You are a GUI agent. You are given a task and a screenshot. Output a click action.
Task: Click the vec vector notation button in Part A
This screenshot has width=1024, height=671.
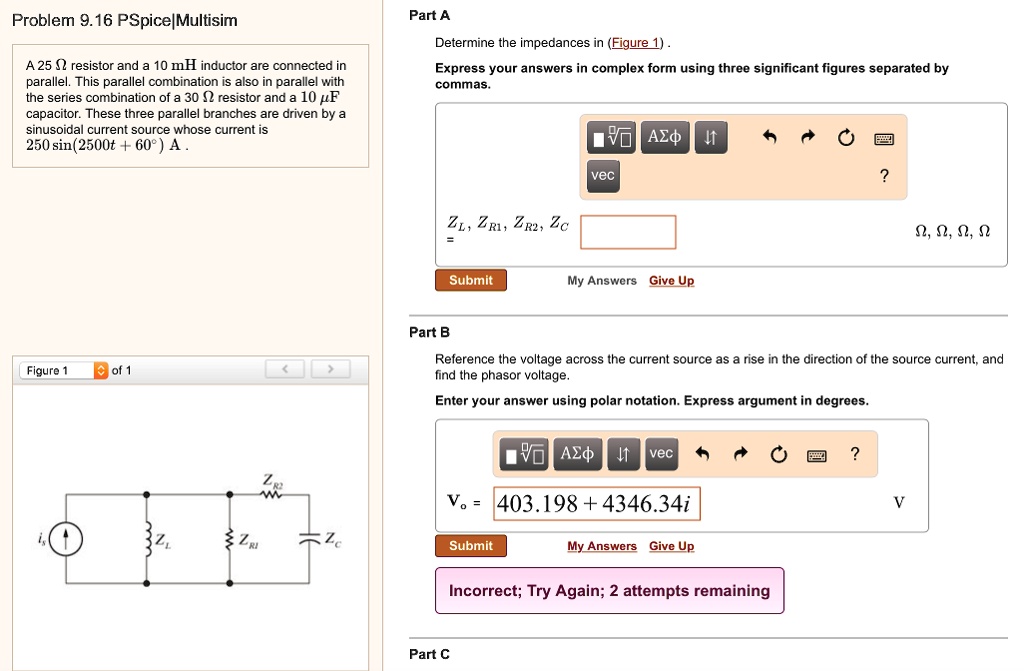coord(601,175)
